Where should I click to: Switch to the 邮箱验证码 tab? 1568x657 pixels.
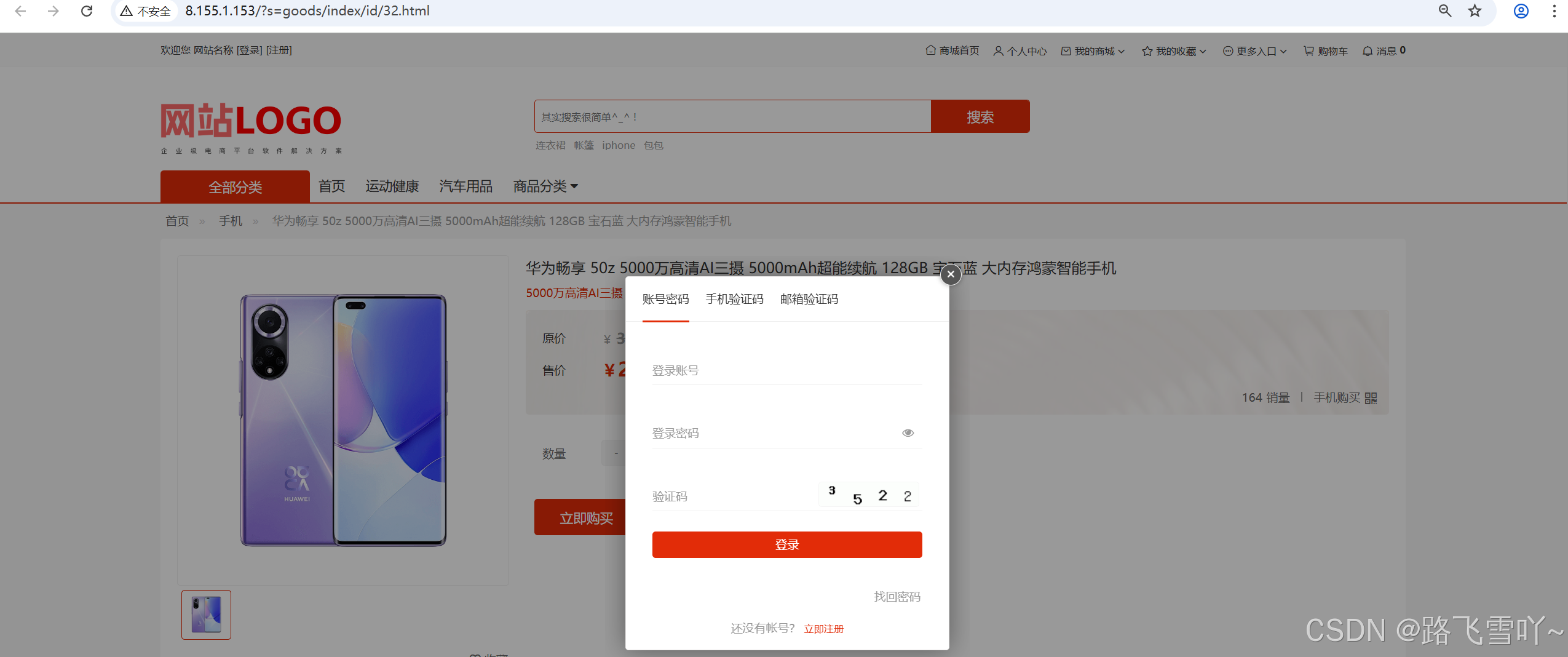pos(809,300)
